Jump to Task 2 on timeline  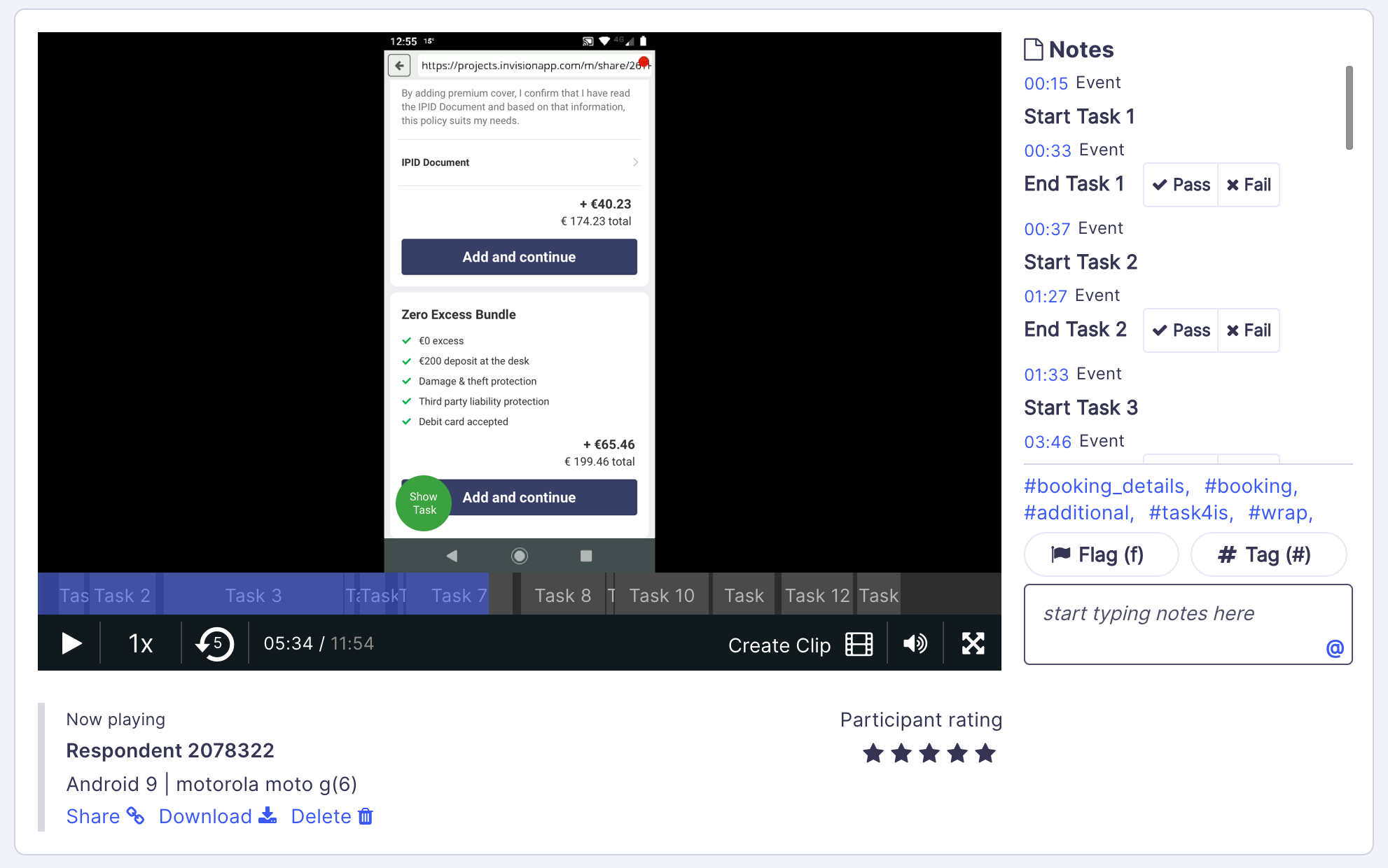[122, 596]
